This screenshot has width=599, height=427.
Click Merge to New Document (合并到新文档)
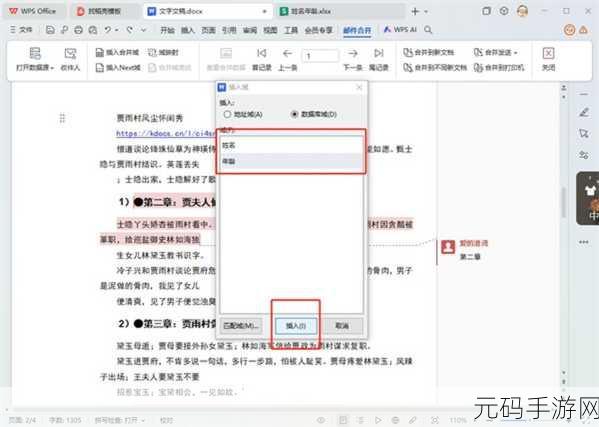(x=429, y=52)
